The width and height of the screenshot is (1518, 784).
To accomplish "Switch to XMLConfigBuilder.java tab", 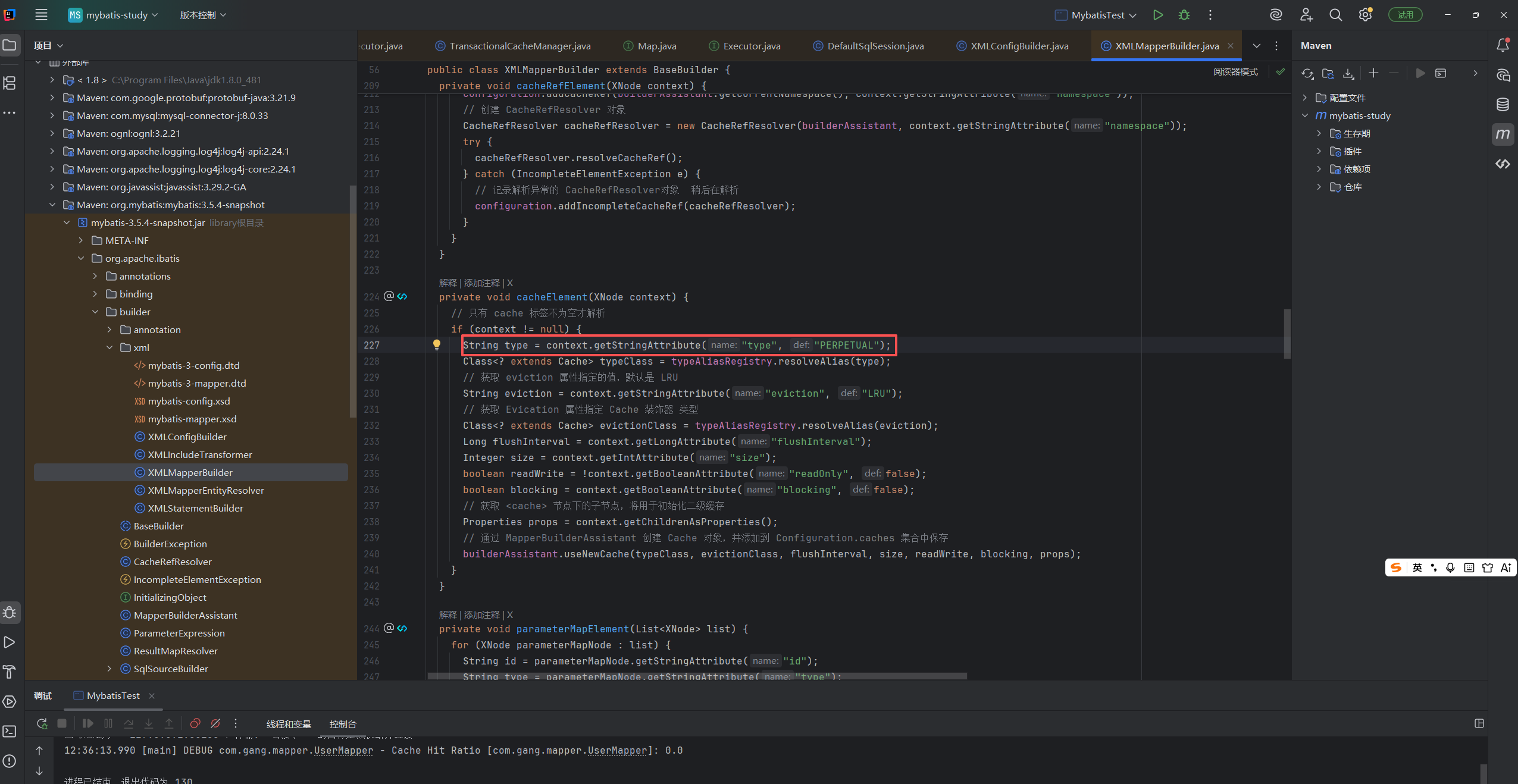I will [1012, 46].
